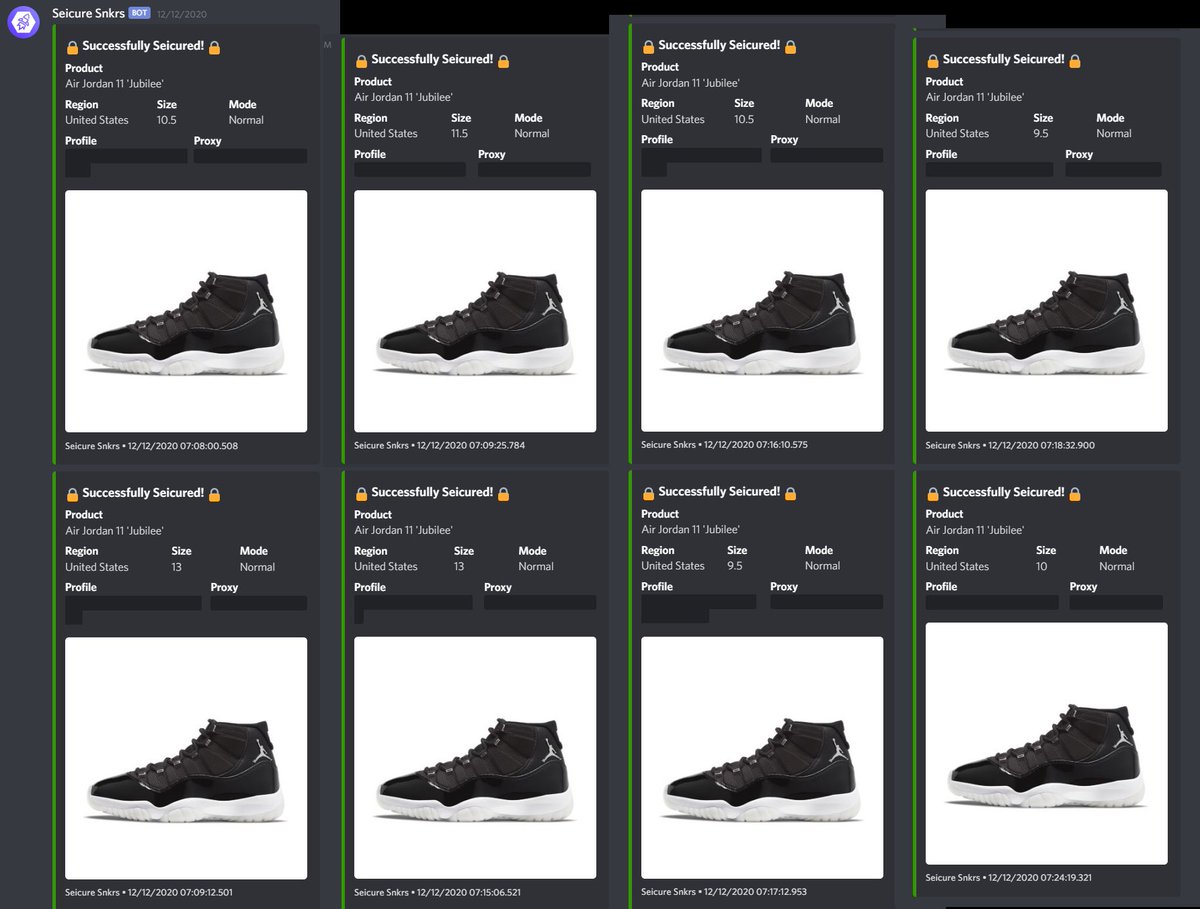Click the BOT badge next to username
The height and width of the screenshot is (909, 1200).
[139, 14]
